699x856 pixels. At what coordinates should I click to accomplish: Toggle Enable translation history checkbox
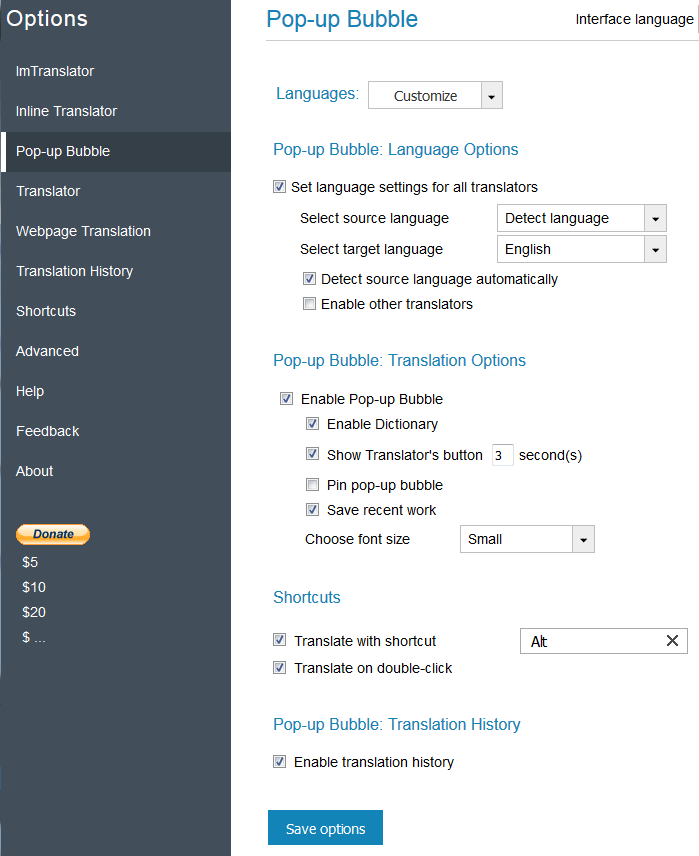click(x=280, y=762)
